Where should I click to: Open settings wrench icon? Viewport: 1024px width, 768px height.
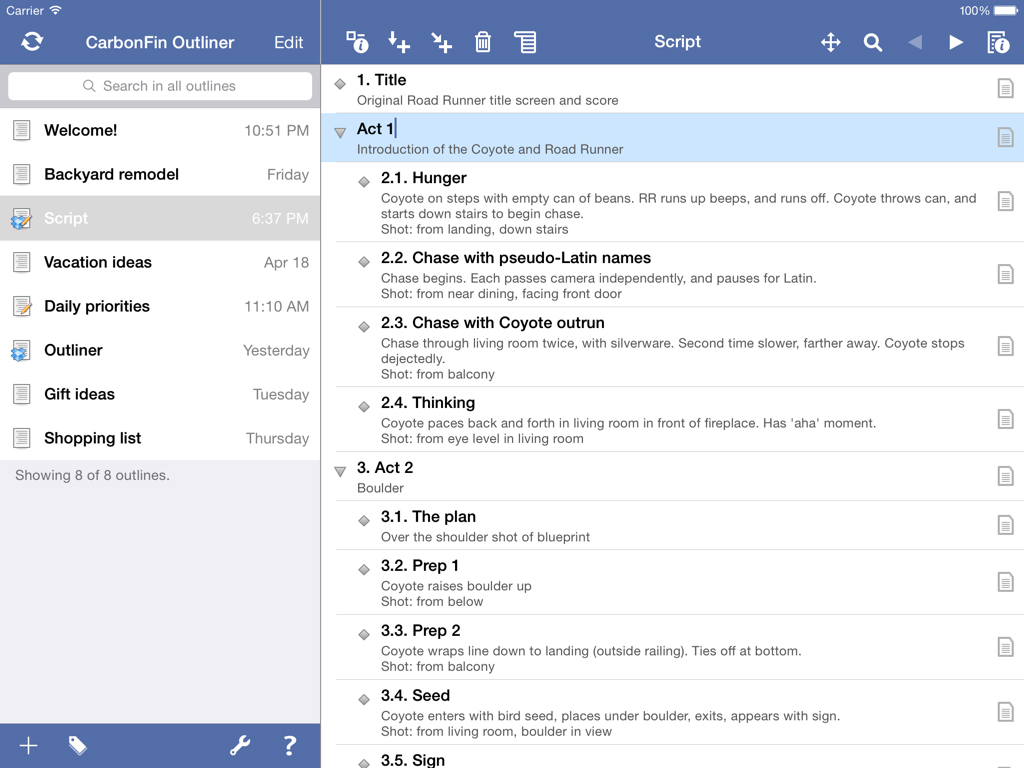click(240, 745)
